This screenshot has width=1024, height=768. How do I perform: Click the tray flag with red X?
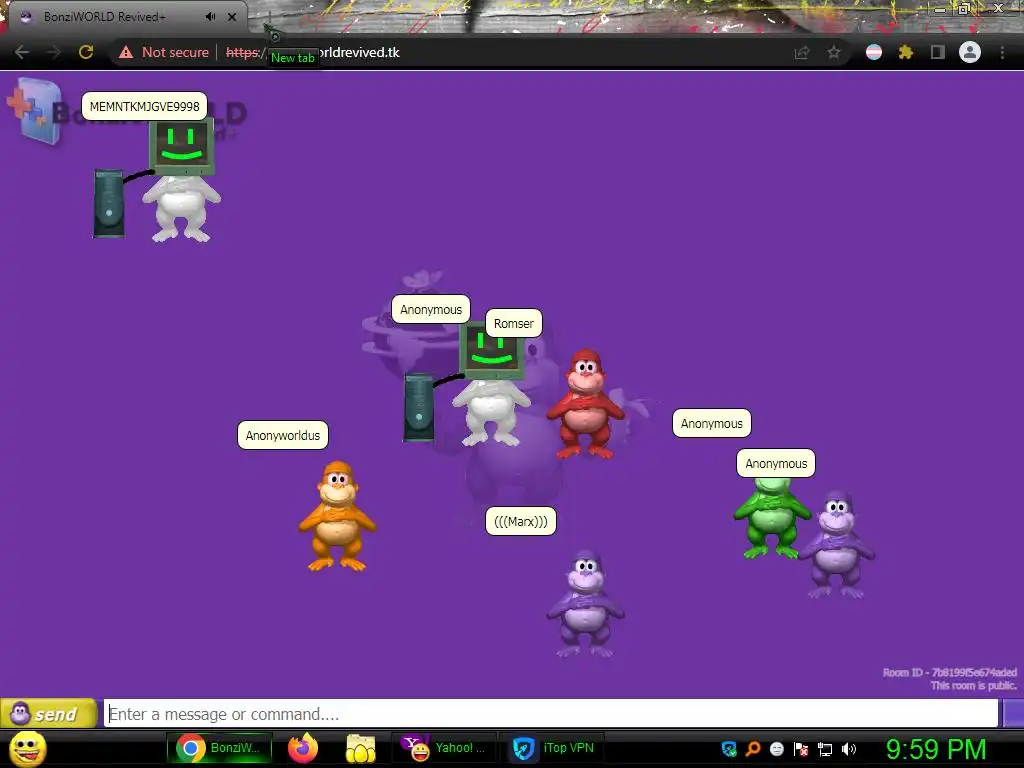click(x=801, y=749)
